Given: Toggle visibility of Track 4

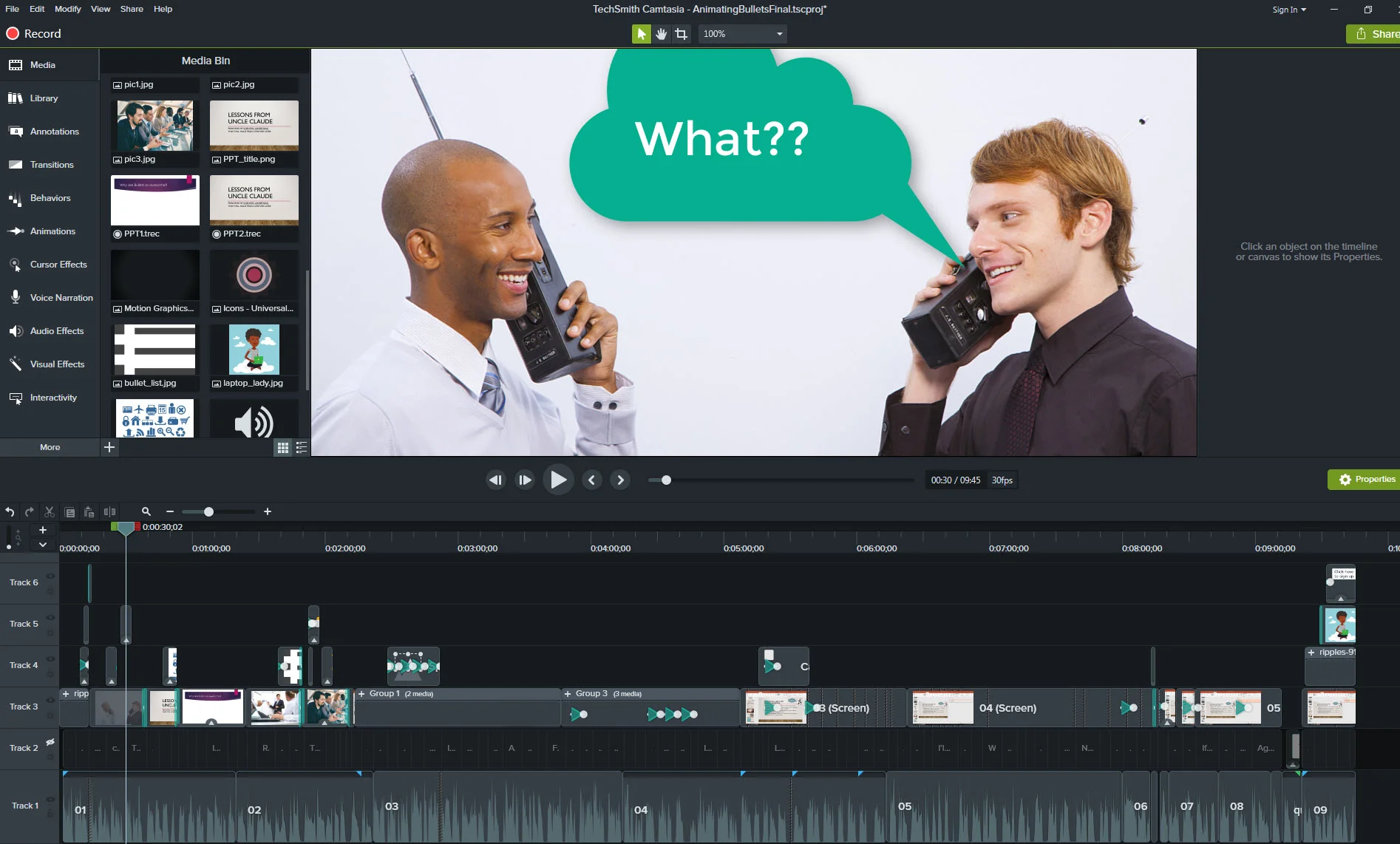Looking at the screenshot, I should (x=51, y=659).
